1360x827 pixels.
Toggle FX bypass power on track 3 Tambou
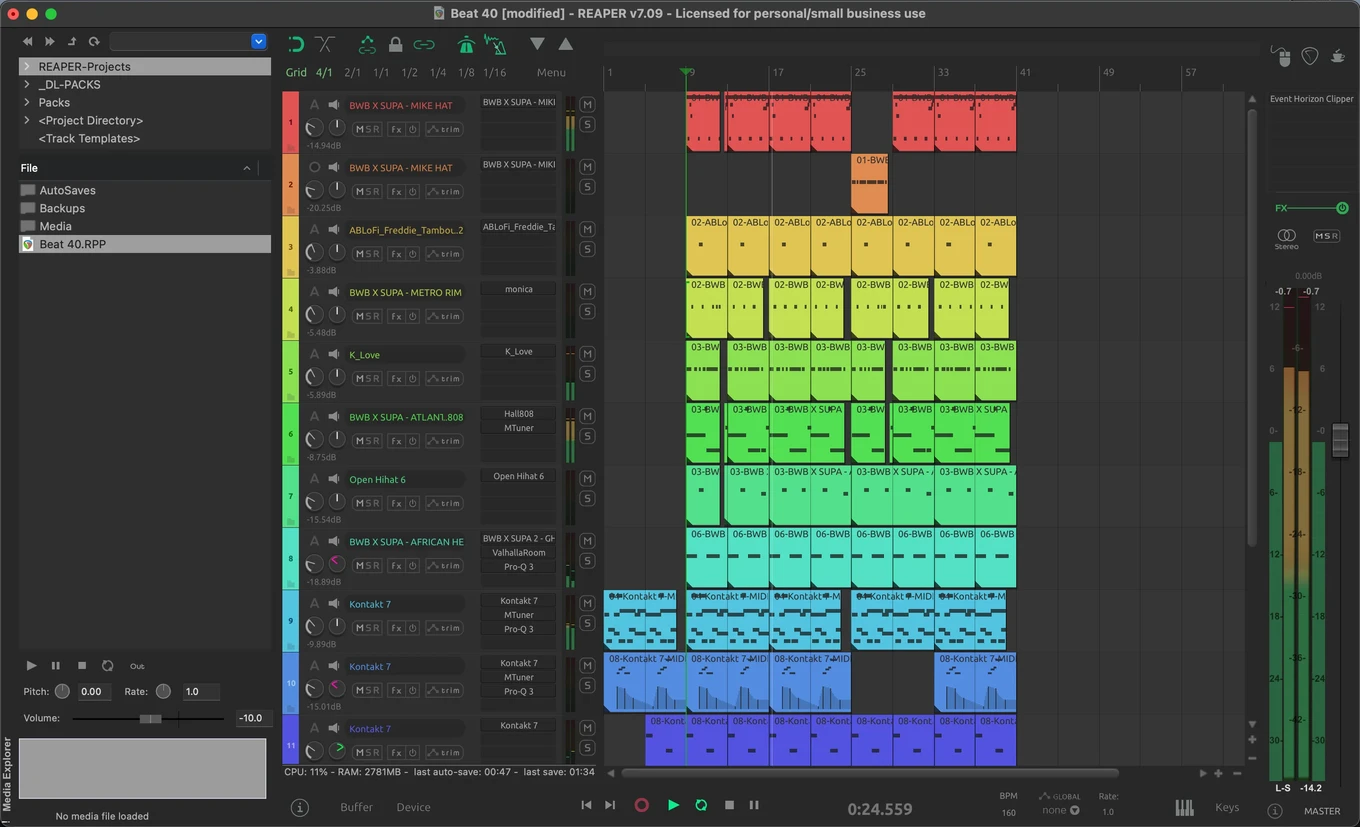[x=412, y=254]
